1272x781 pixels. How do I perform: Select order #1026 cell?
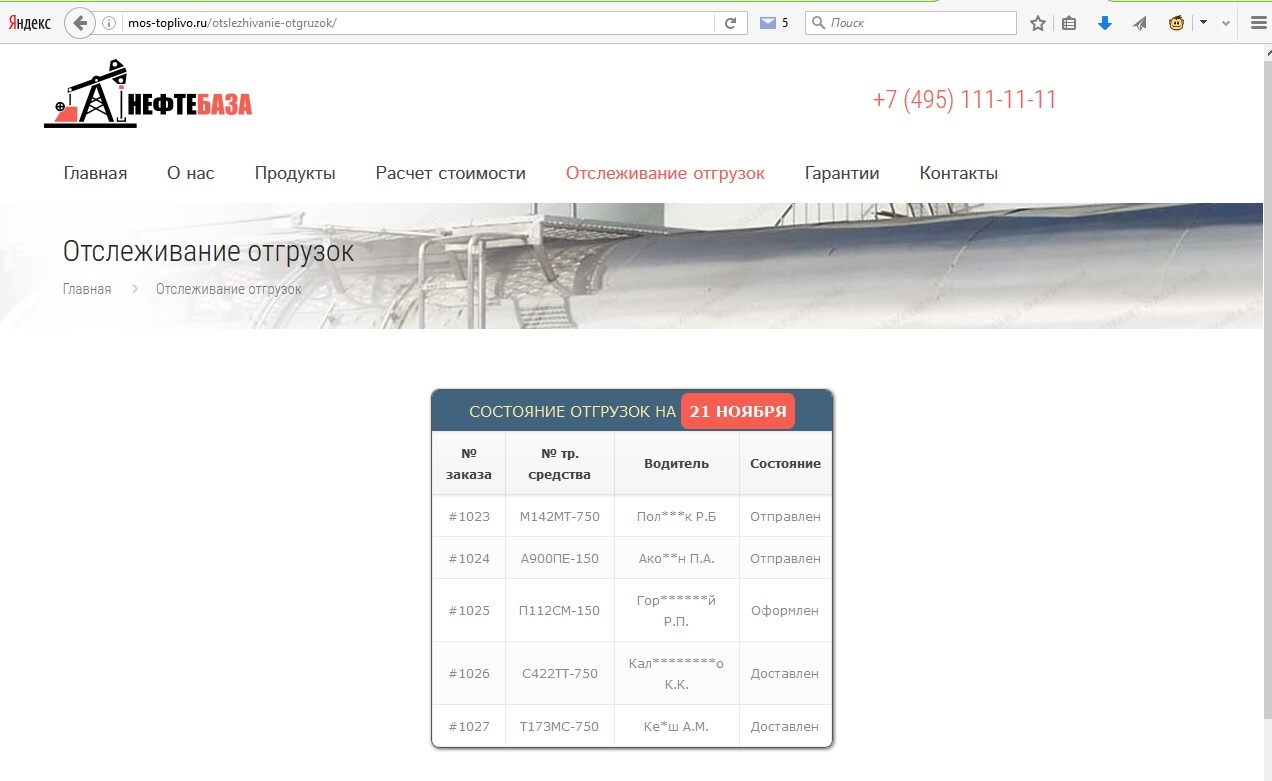[x=469, y=673]
